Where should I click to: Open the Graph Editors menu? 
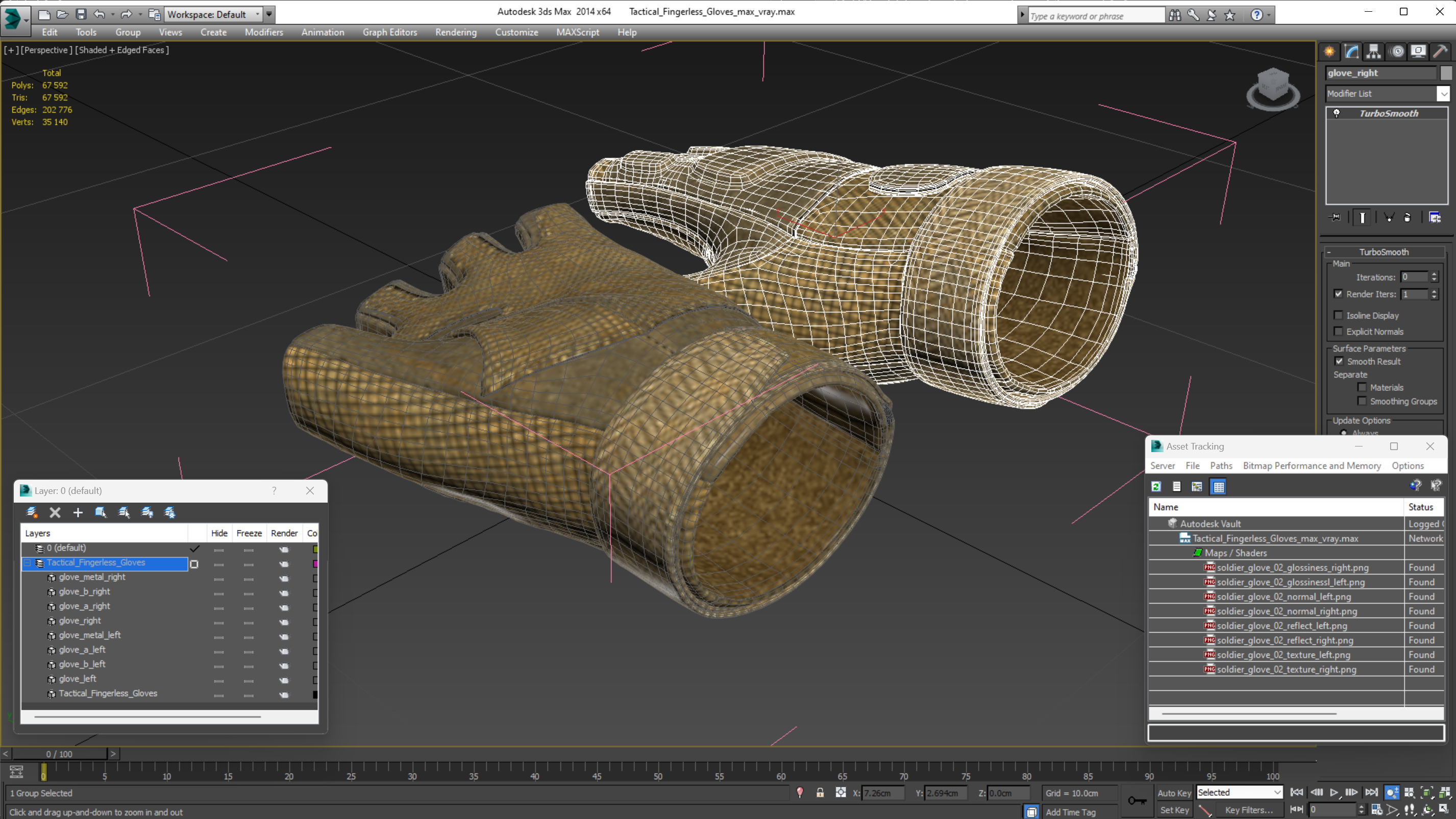[389, 32]
